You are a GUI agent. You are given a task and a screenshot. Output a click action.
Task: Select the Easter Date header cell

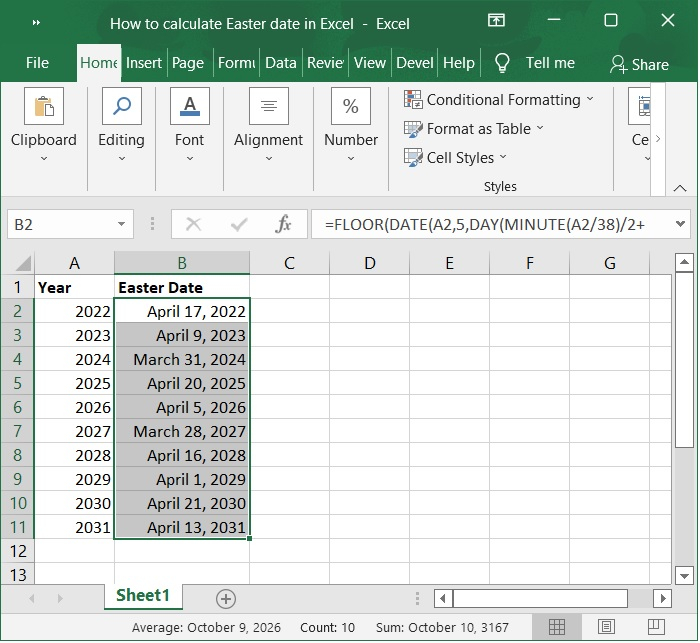pos(182,287)
